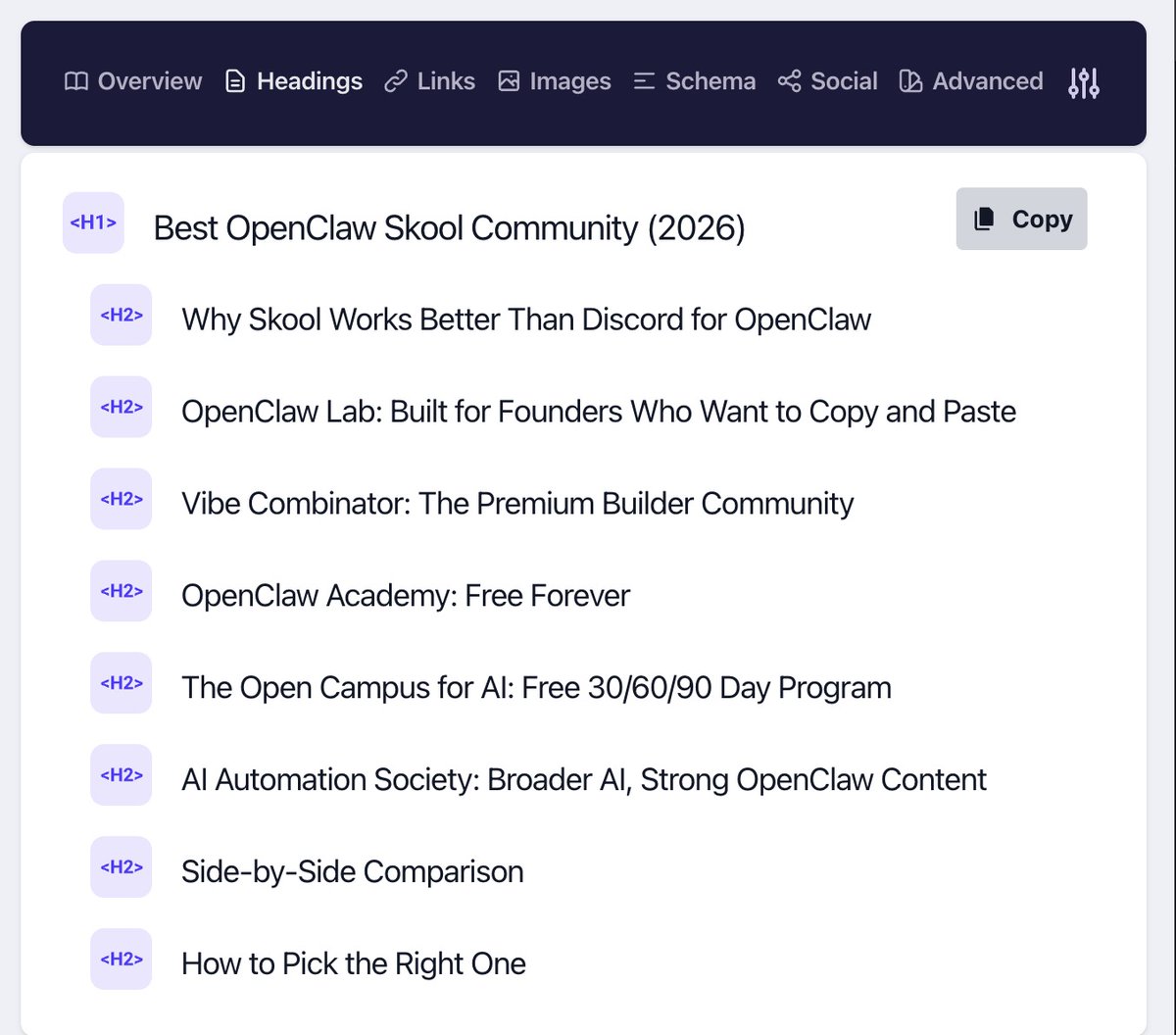Click the H2 badge beside Vibe Combinator heading
The height and width of the screenshot is (1035, 1176).
122,499
